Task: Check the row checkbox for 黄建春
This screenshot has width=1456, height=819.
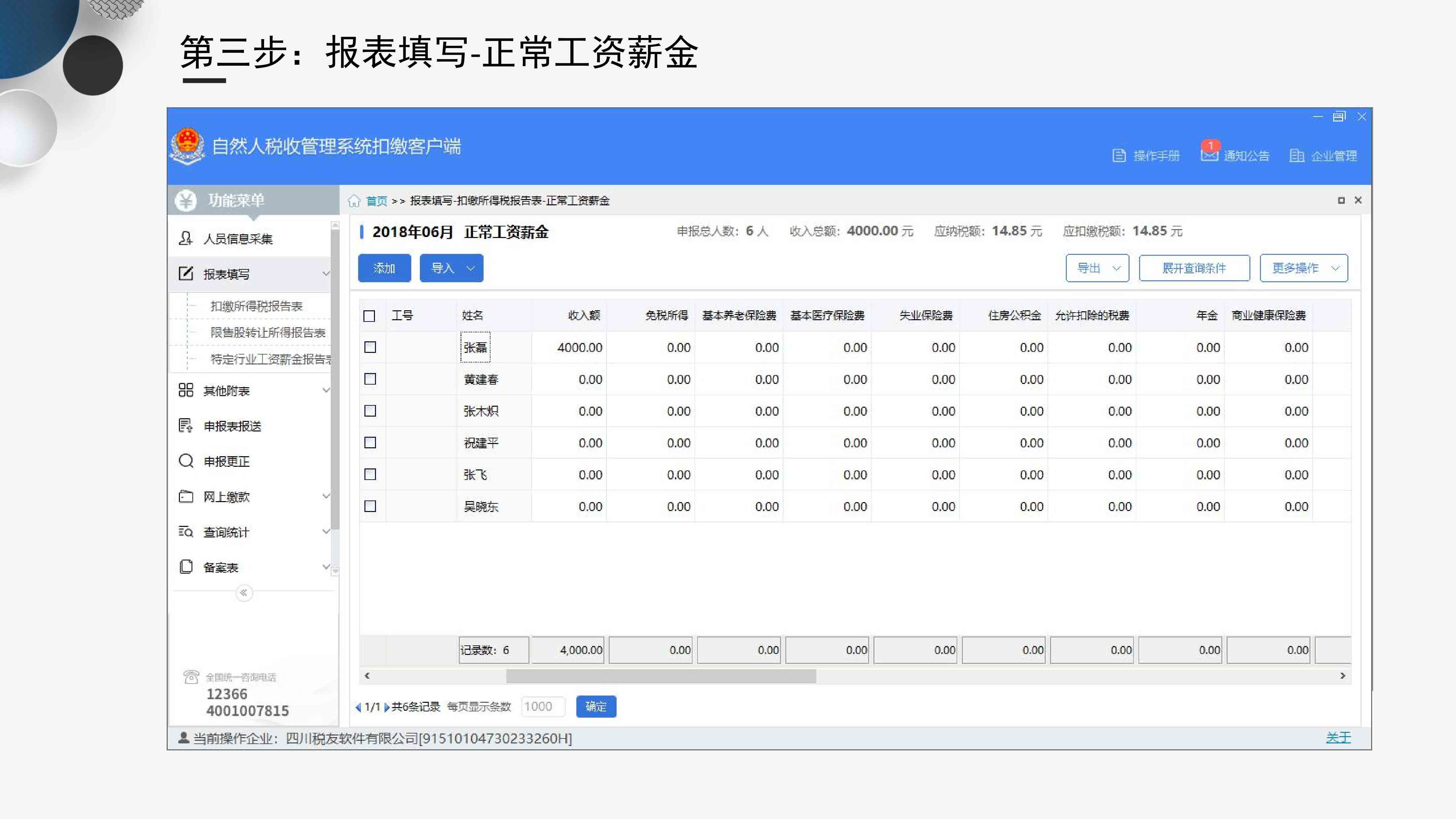Action: (x=370, y=379)
